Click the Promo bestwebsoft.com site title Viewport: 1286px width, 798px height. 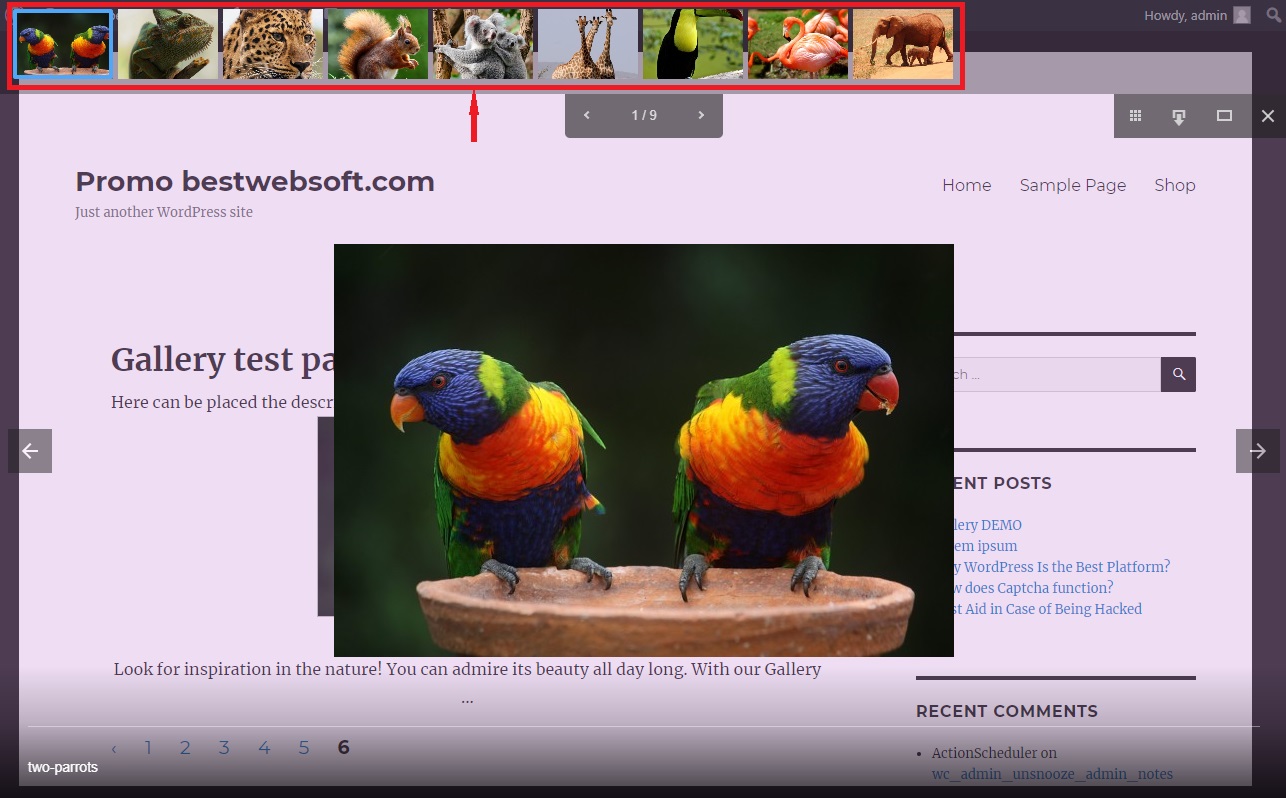point(255,182)
